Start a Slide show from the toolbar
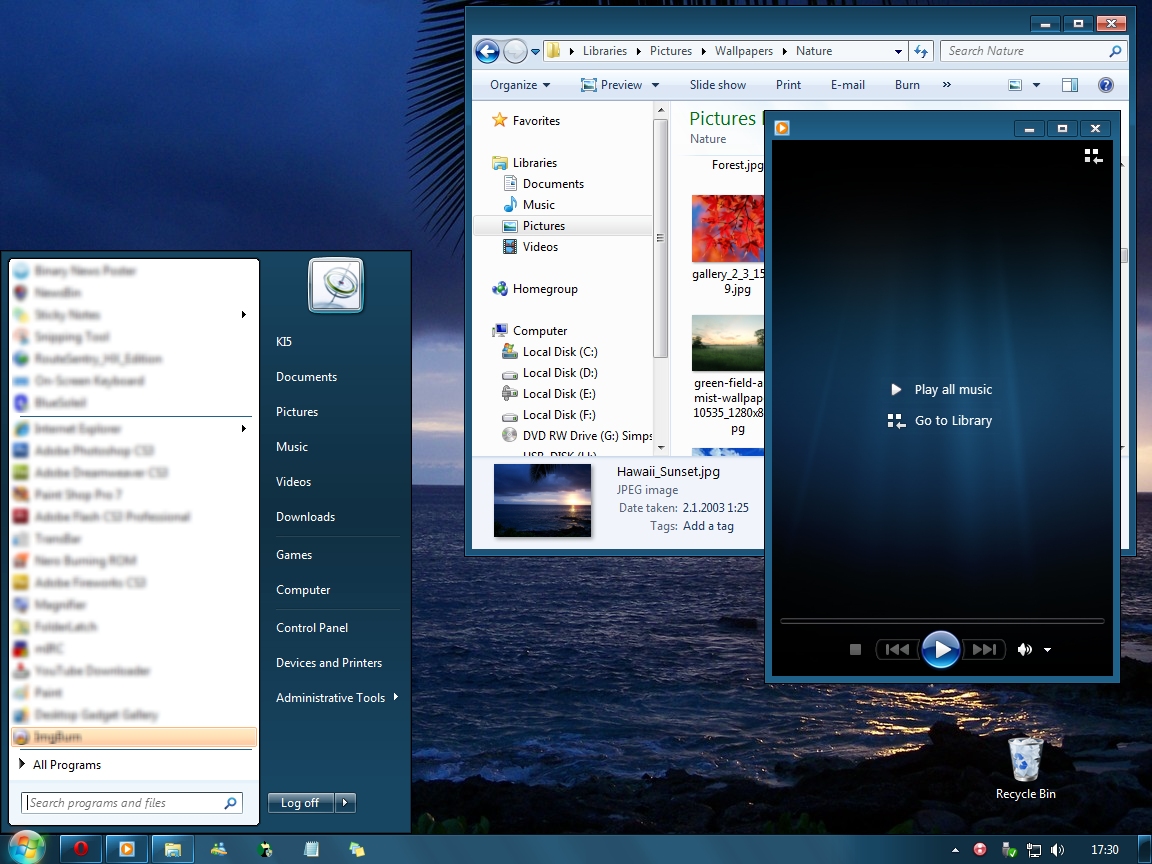Viewport: 1152px width, 864px height. pyautogui.click(x=718, y=85)
